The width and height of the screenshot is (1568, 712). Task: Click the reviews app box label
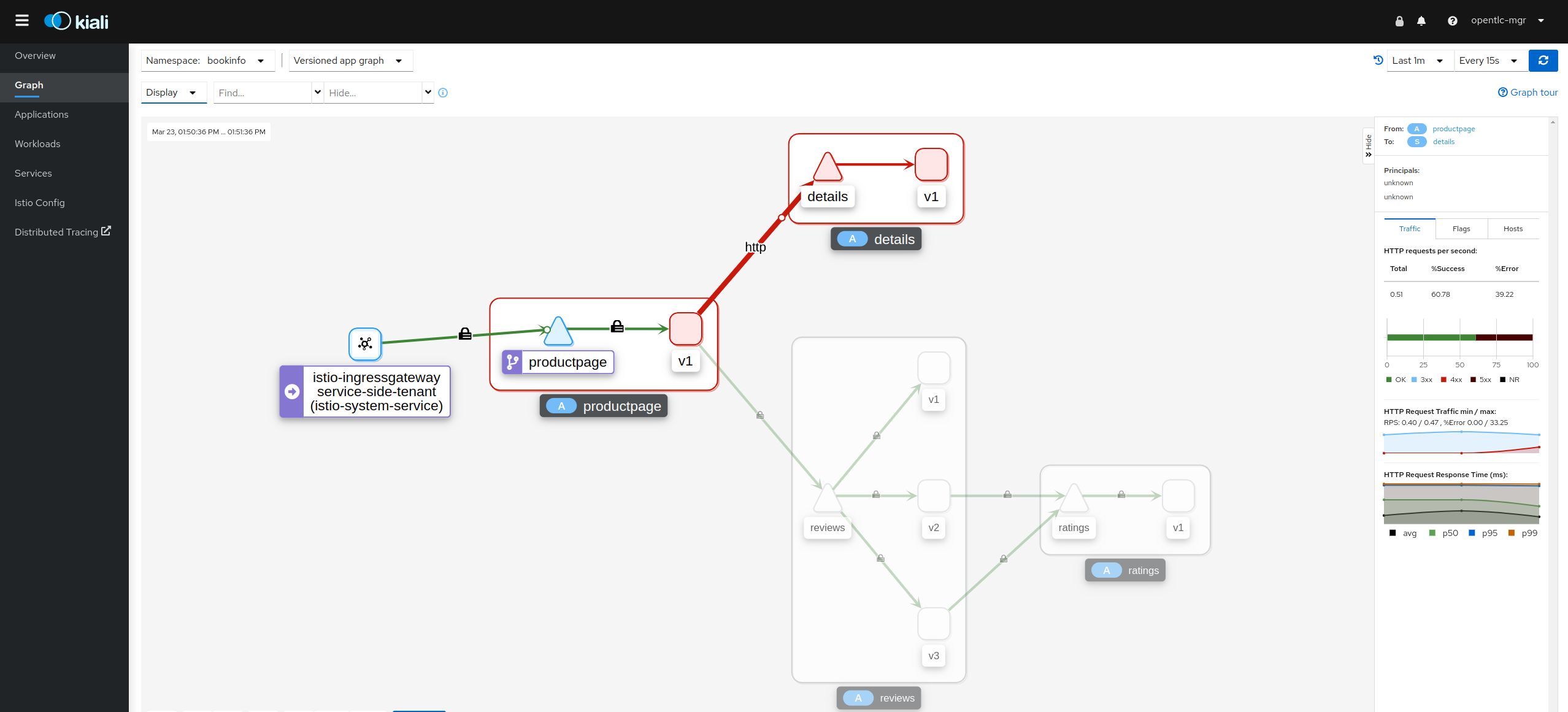[x=878, y=698]
